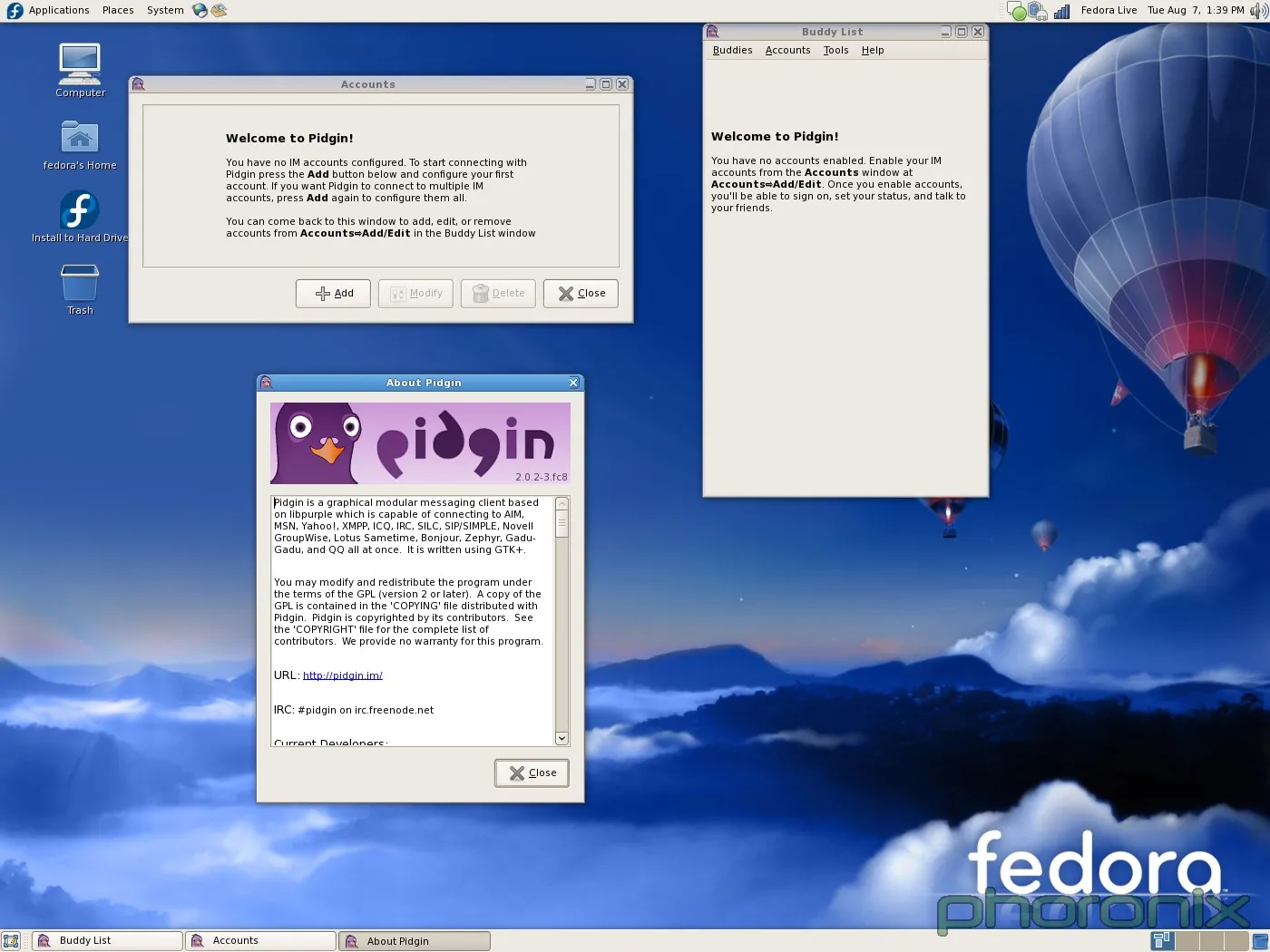Launch web browser from top panel
The image size is (1270, 952).
200,10
